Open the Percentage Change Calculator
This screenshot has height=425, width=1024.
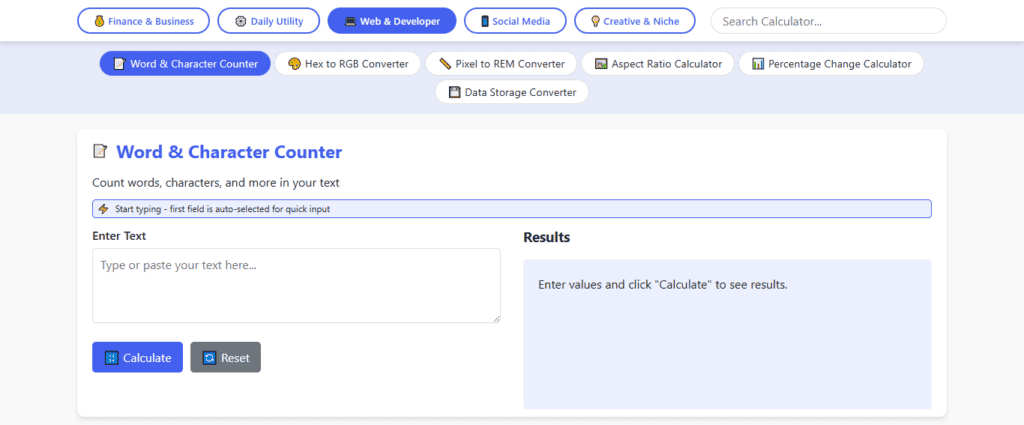(831, 64)
